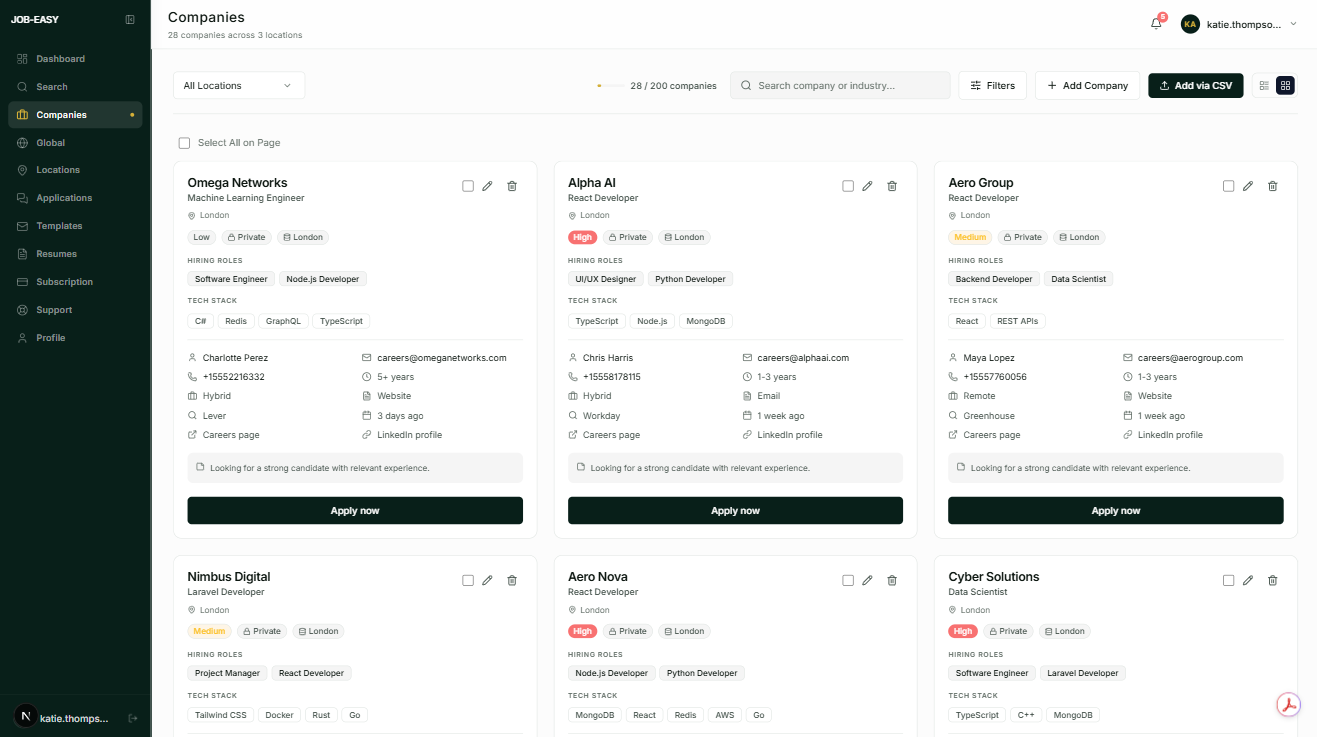The image size is (1317, 737).
Task: Edit Omega Networks with pencil icon
Action: 487,186
